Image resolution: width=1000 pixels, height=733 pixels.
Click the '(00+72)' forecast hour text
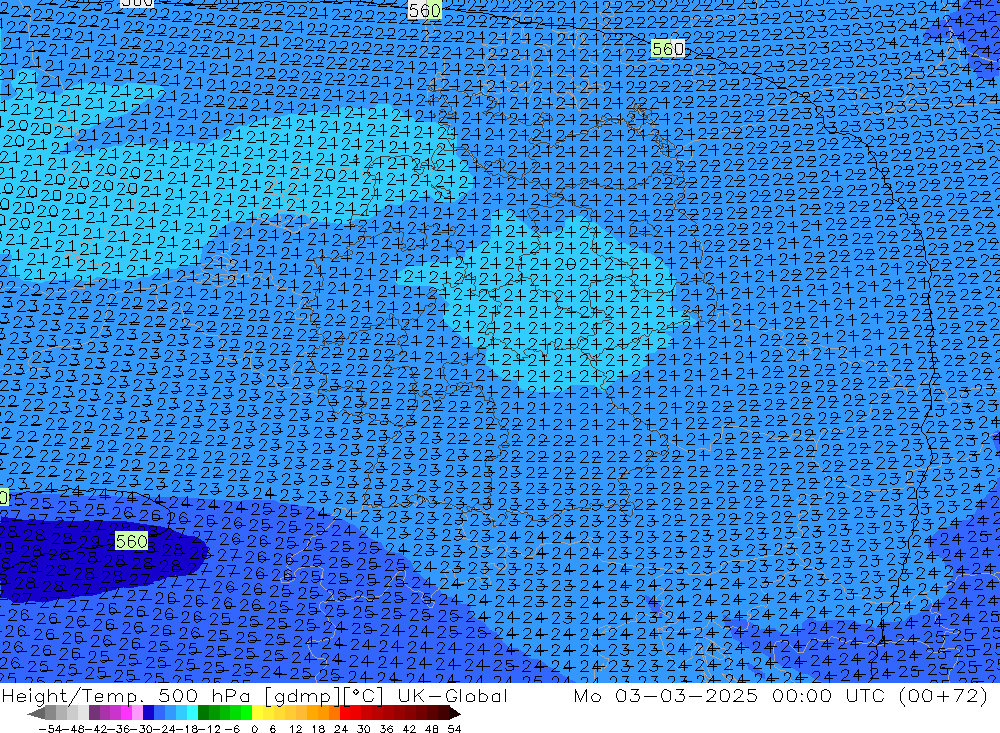(943, 695)
